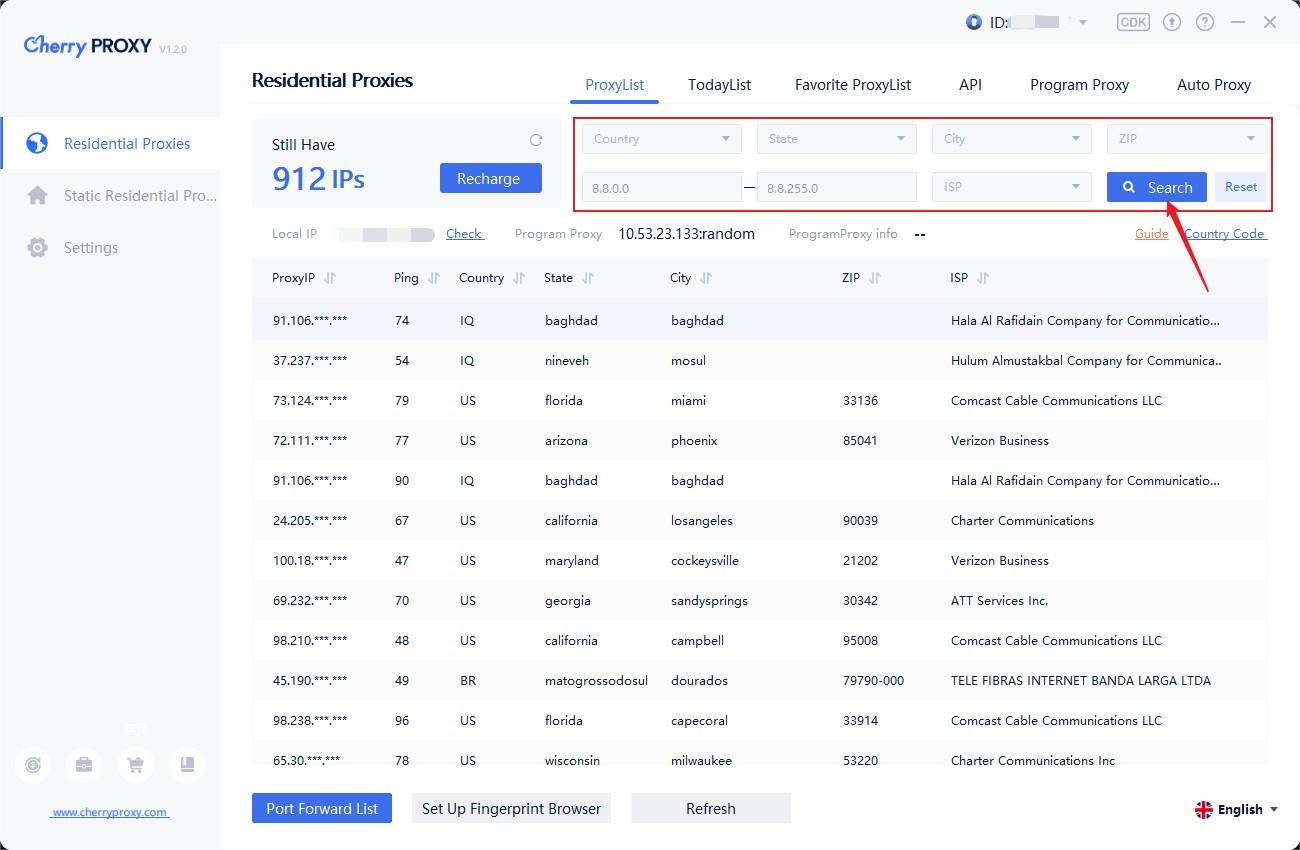
Task: Open the book guide icon
Action: (x=187, y=765)
